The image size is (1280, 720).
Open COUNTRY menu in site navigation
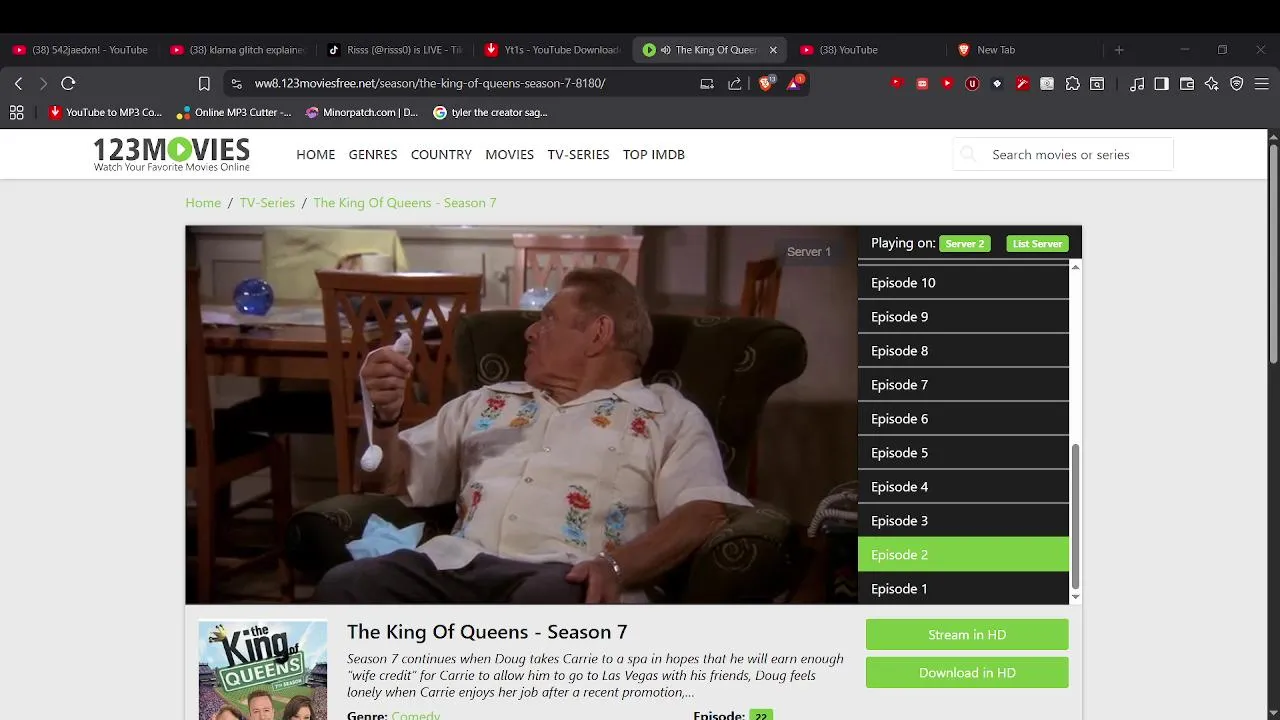pos(441,155)
